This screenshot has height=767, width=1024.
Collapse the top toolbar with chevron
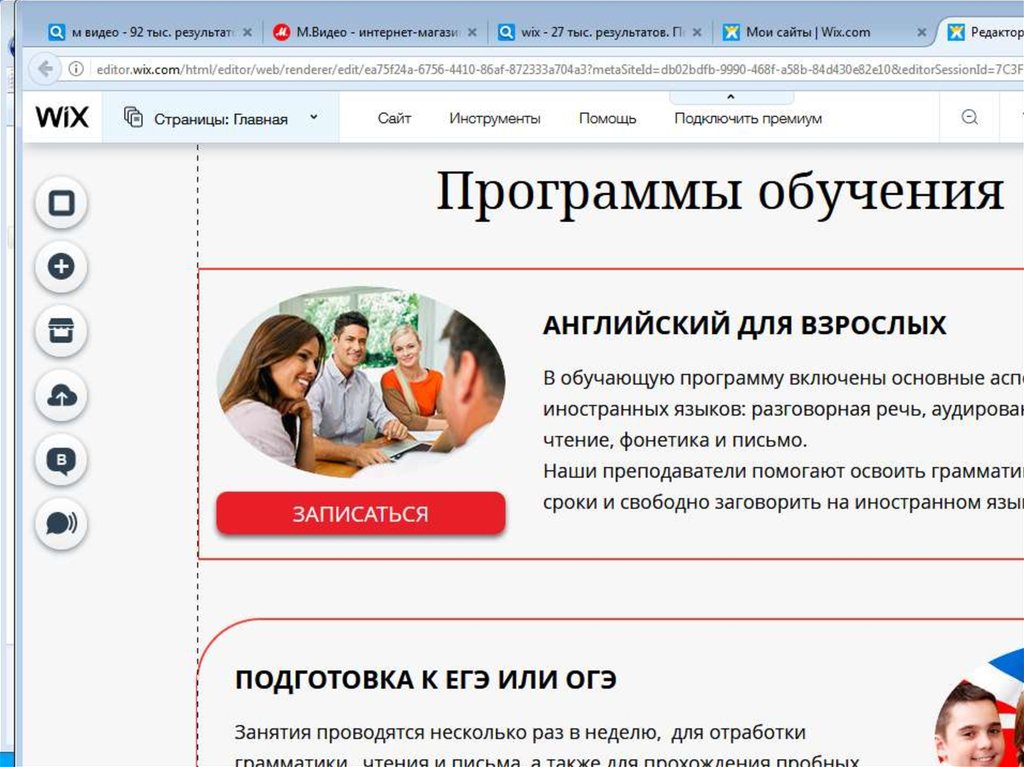731,97
